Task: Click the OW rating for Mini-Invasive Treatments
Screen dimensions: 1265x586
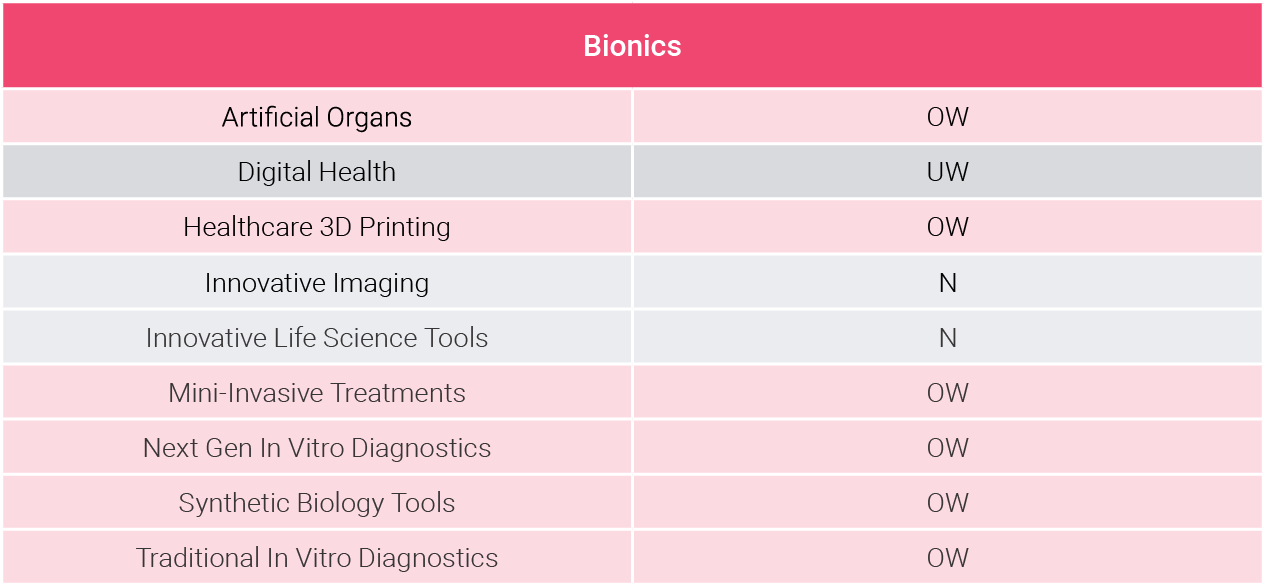Action: pyautogui.click(x=947, y=393)
